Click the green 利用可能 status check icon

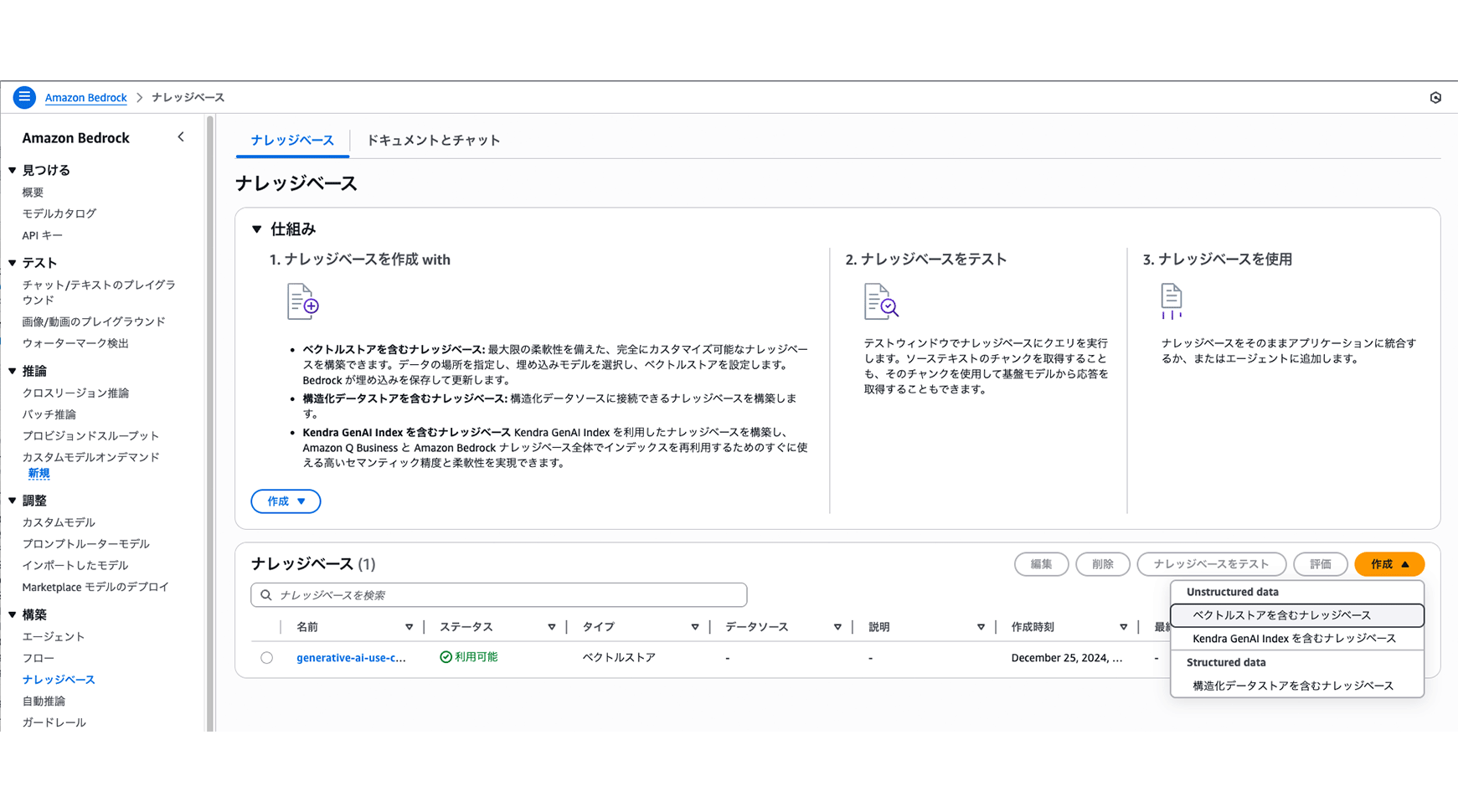click(445, 657)
